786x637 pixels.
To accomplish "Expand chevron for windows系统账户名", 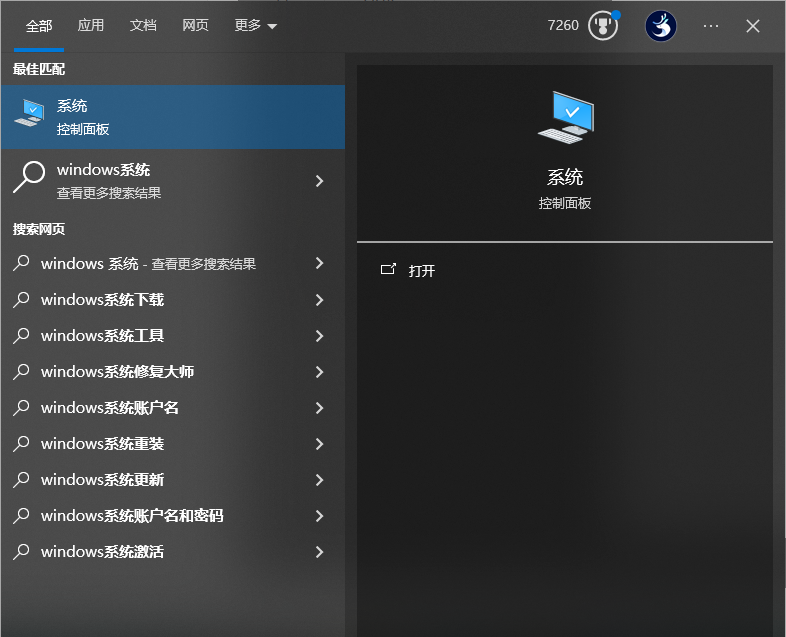I will [319, 408].
